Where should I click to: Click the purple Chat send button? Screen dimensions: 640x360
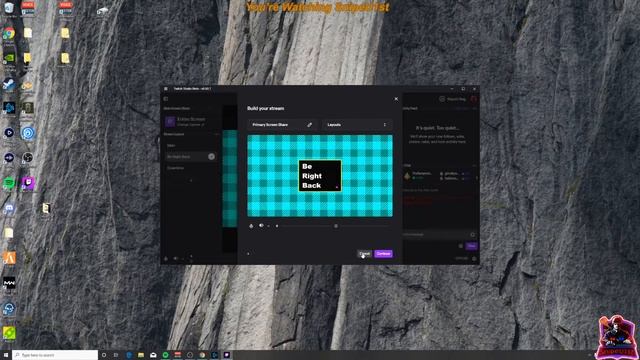471,246
